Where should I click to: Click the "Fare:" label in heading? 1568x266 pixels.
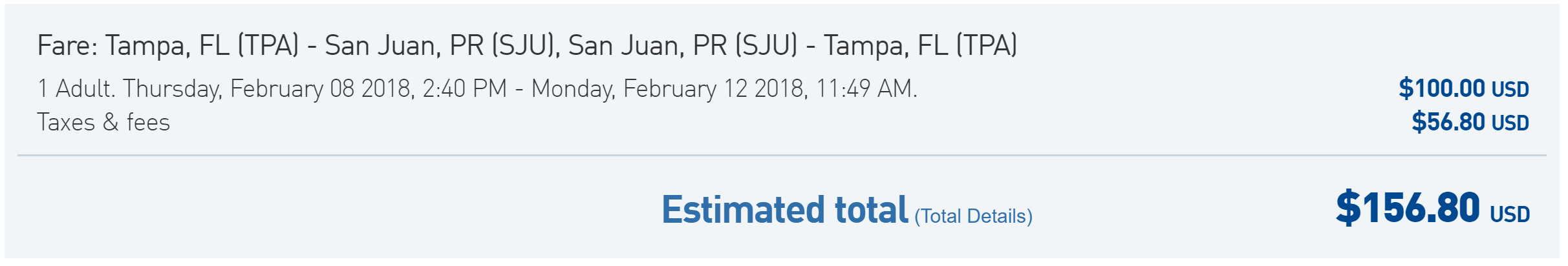(67, 46)
